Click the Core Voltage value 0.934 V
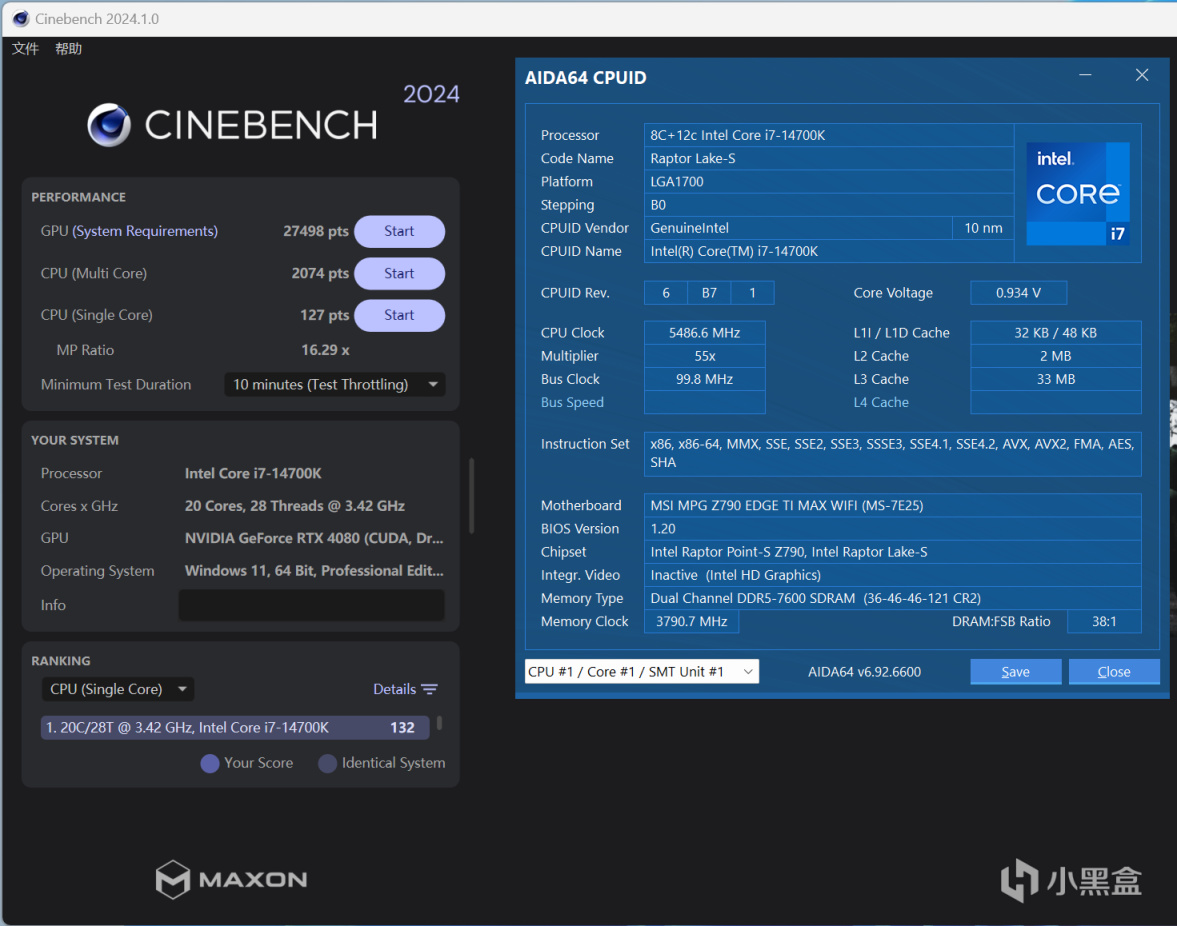 click(x=1019, y=293)
